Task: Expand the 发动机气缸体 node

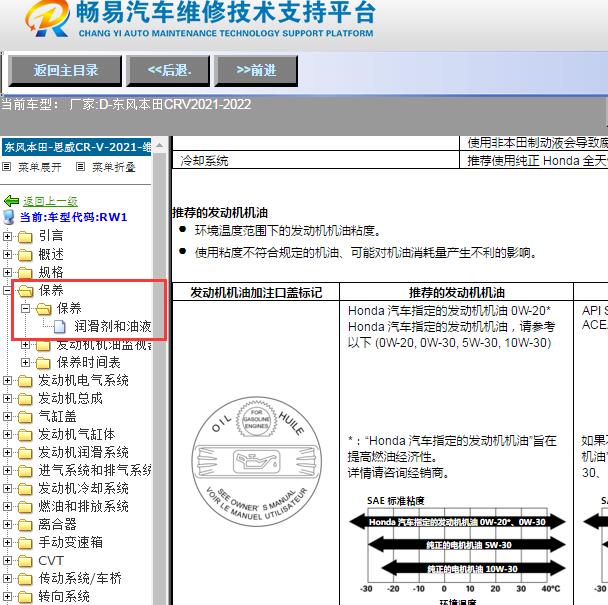Action: pyautogui.click(x=7, y=434)
